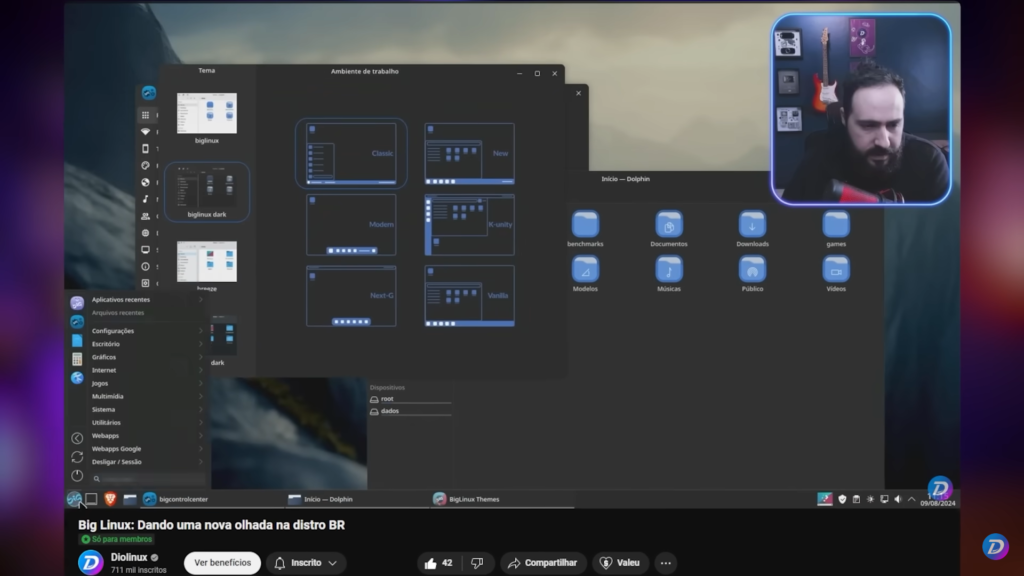1024x576 pixels.
Task: Click the control center palette appearance icon
Action: [x=146, y=166]
